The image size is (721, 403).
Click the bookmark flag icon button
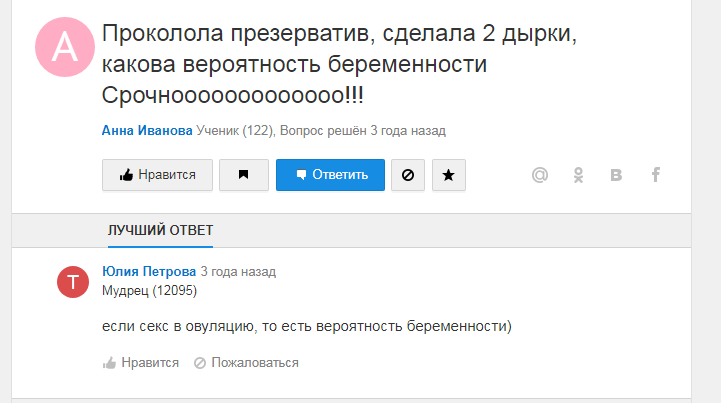pyautogui.click(x=244, y=175)
